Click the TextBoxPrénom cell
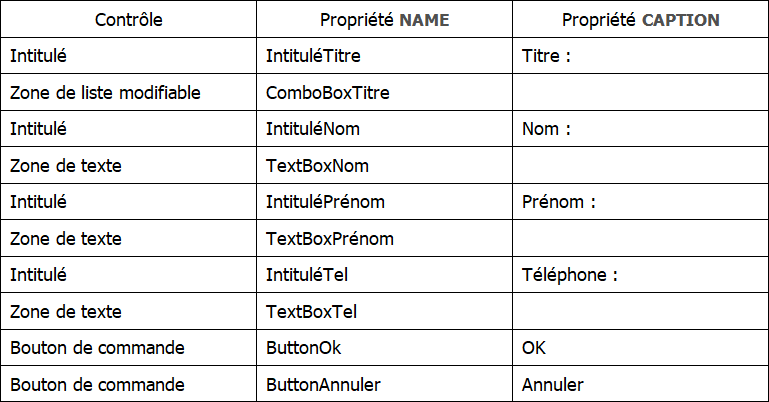 pyautogui.click(x=330, y=239)
